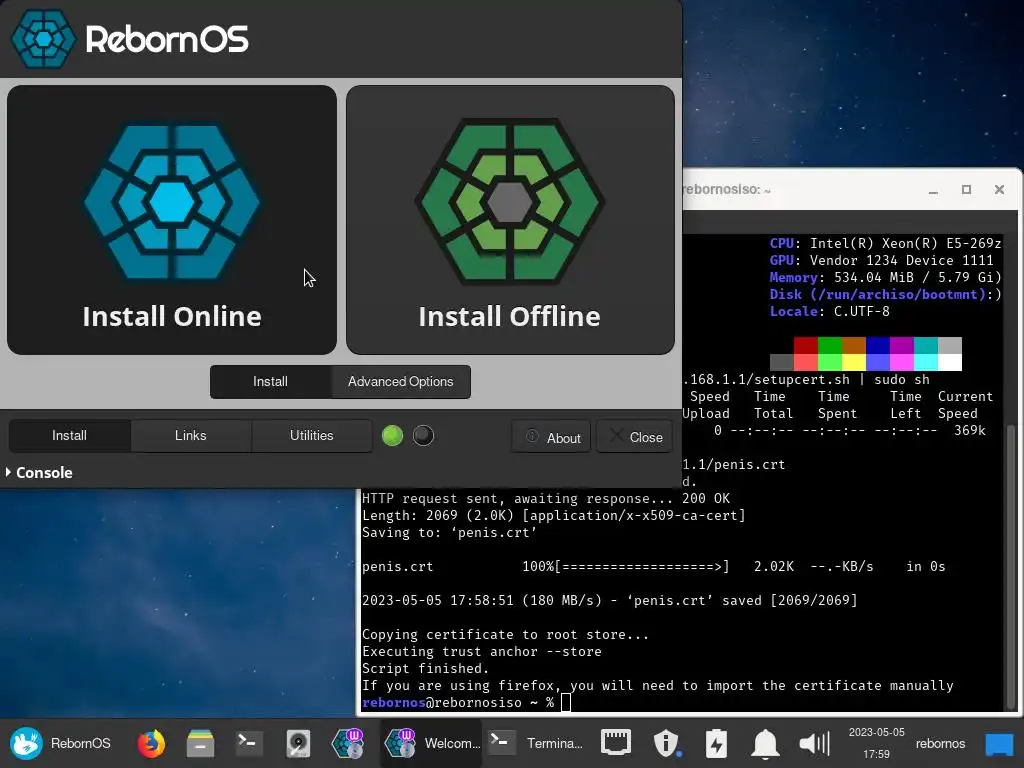Open the file manager from taskbar
Screen dimensions: 1024x768
click(200, 743)
